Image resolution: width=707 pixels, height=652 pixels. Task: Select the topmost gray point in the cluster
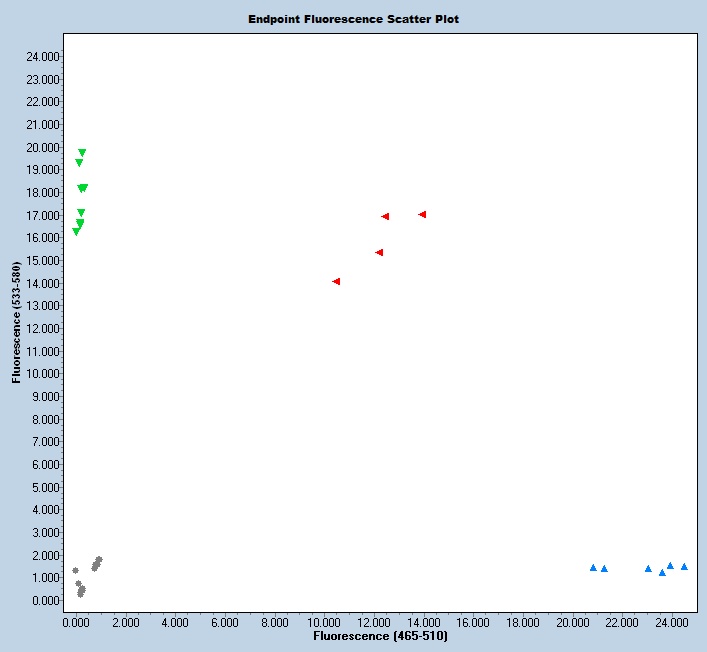pyautogui.click(x=99, y=559)
